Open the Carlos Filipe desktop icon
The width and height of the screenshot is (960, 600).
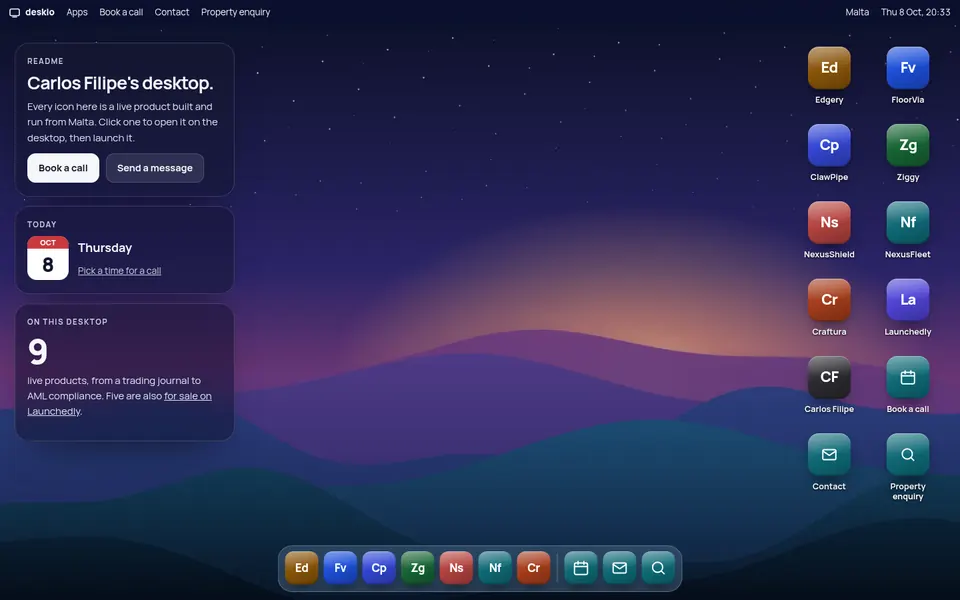coord(829,377)
